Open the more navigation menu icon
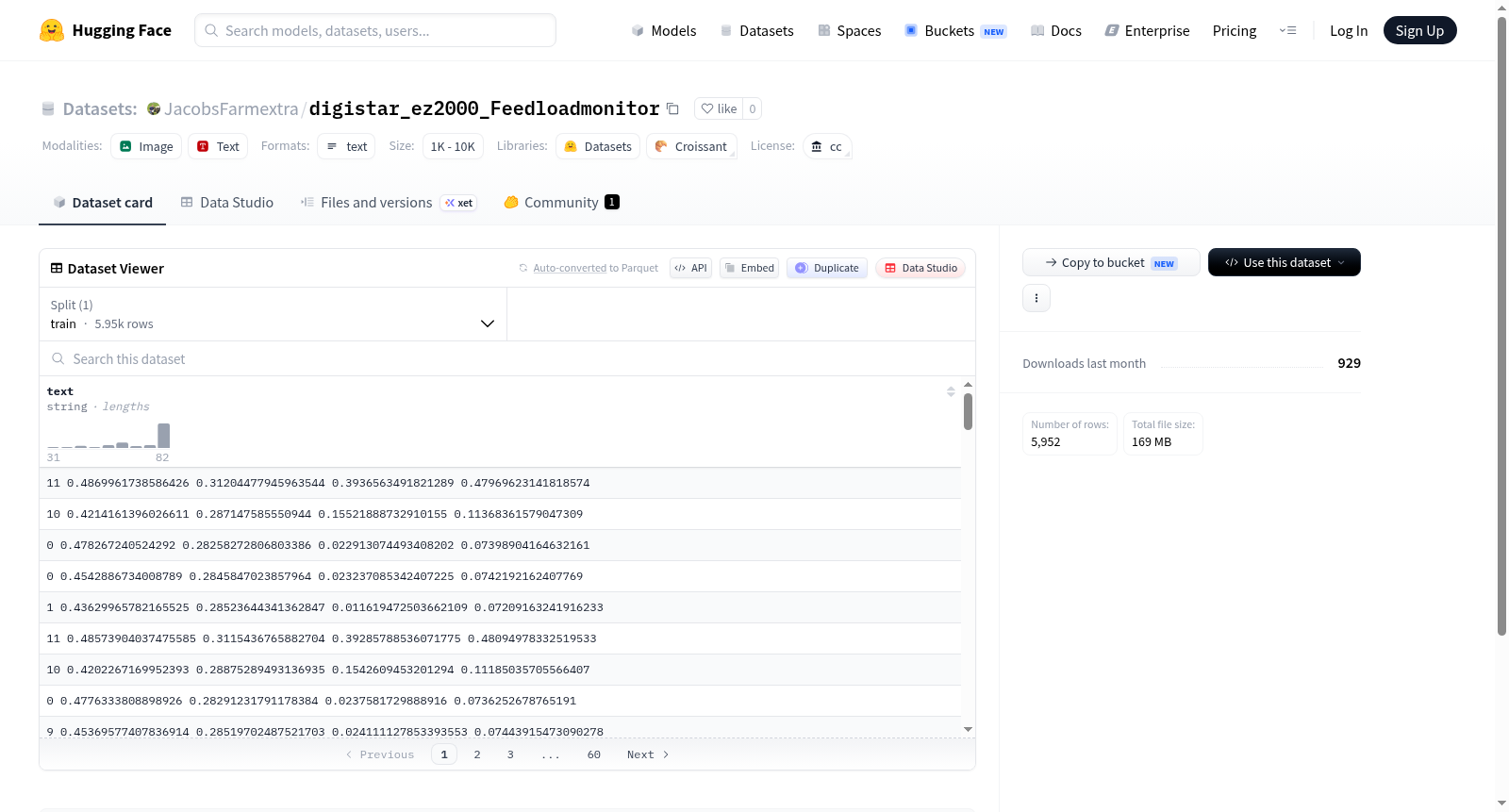 [x=1287, y=30]
